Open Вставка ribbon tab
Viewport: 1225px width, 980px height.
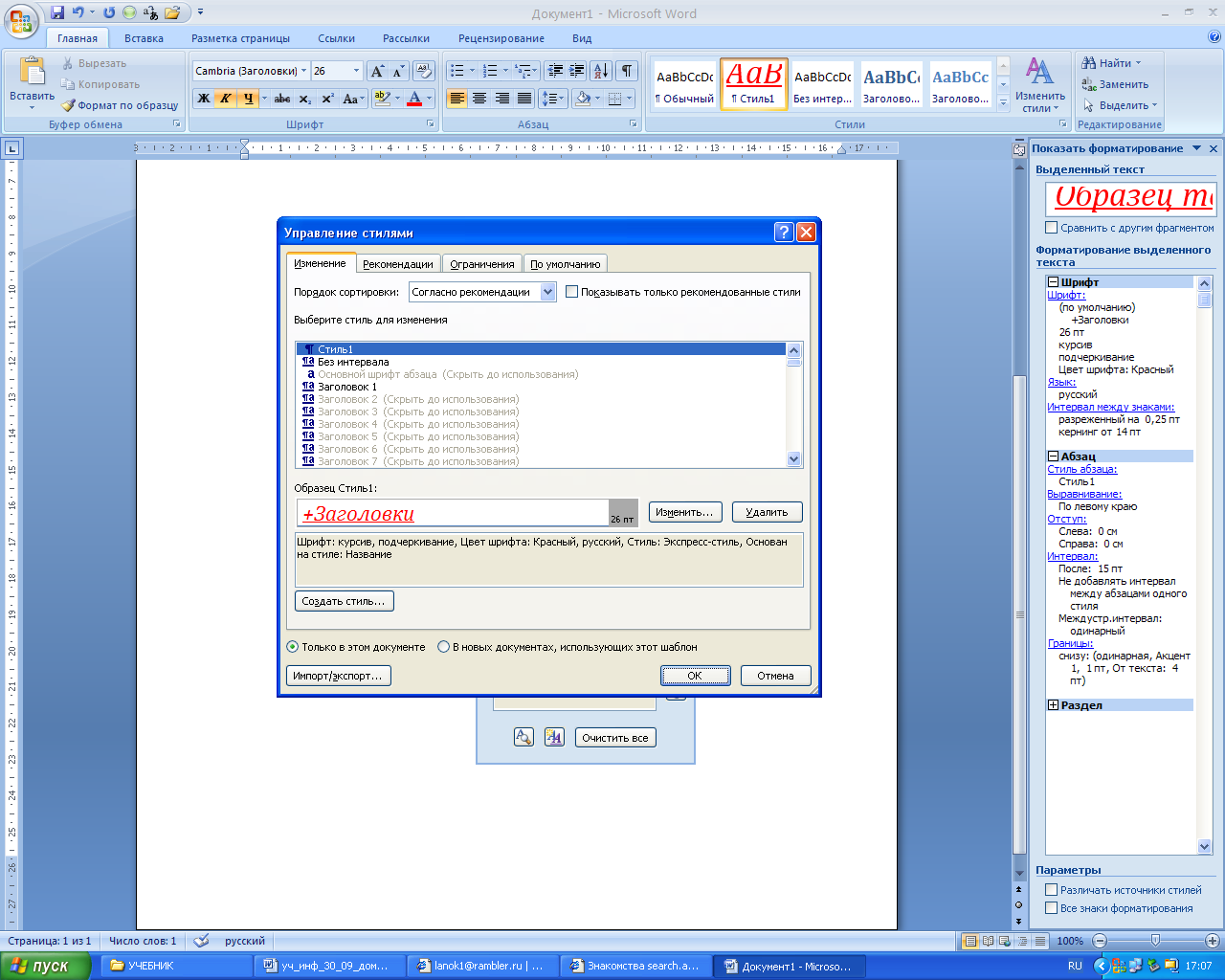pos(144,38)
